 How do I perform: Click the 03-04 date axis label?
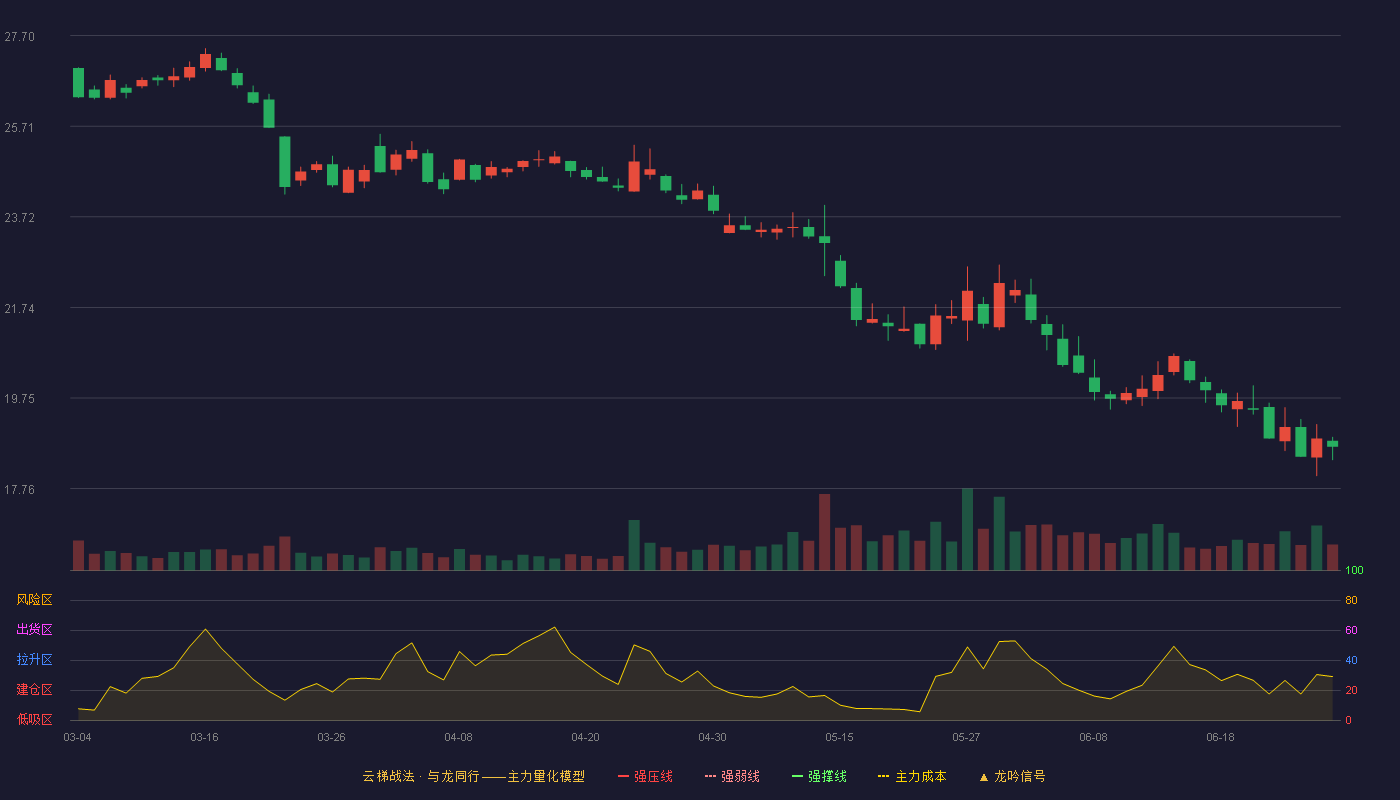[x=77, y=737]
